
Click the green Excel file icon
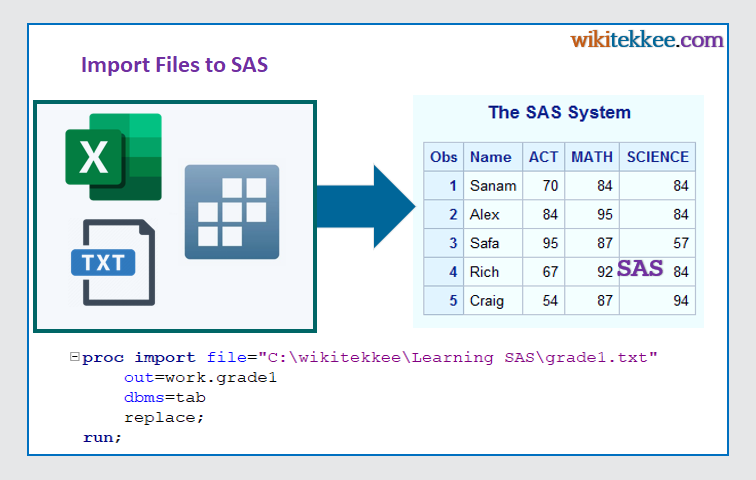pyautogui.click(x=113, y=157)
